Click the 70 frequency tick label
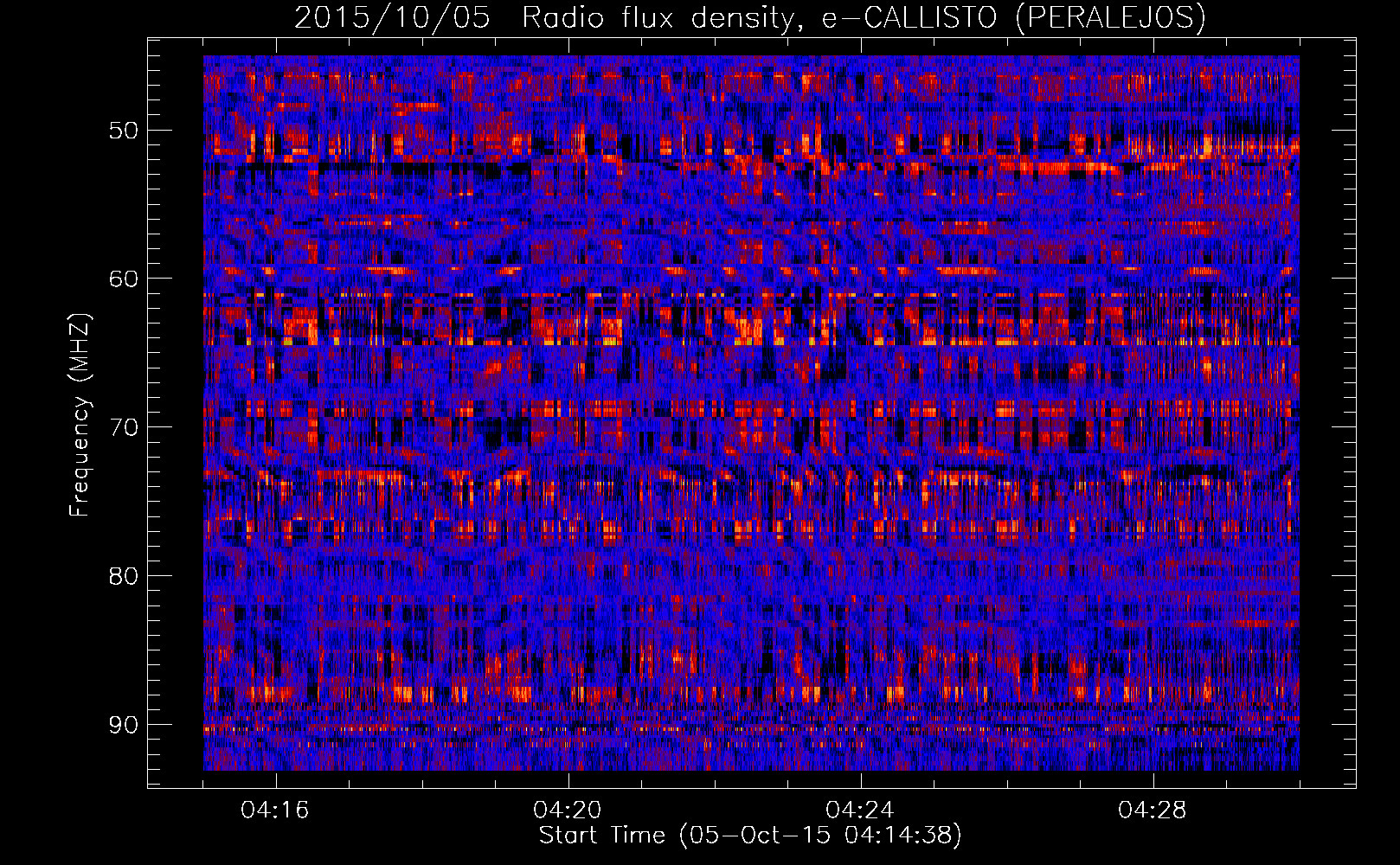Image resolution: width=1400 pixels, height=865 pixels. tap(124, 427)
